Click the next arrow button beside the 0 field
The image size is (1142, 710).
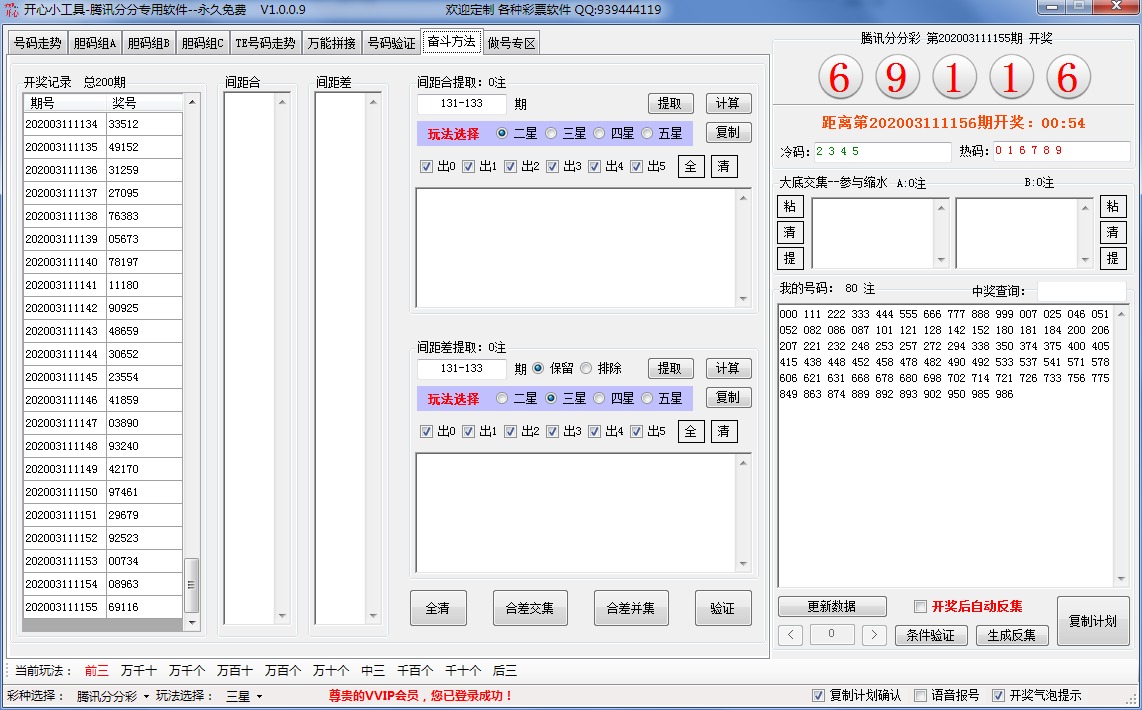click(x=874, y=635)
